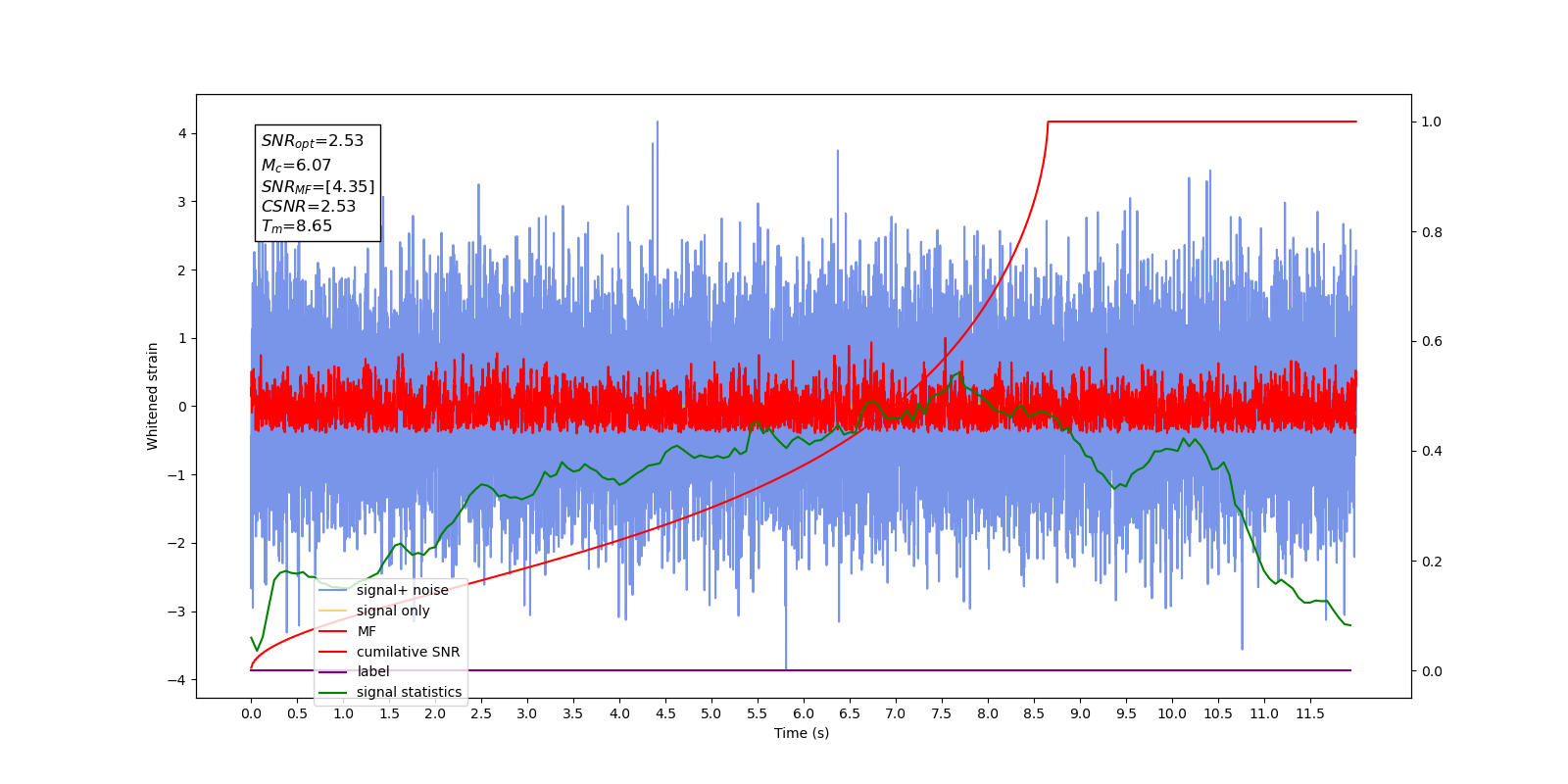This screenshot has height=784, width=1568.
Task: Click the x-axis tick label 11.5
Action: pos(1310,713)
